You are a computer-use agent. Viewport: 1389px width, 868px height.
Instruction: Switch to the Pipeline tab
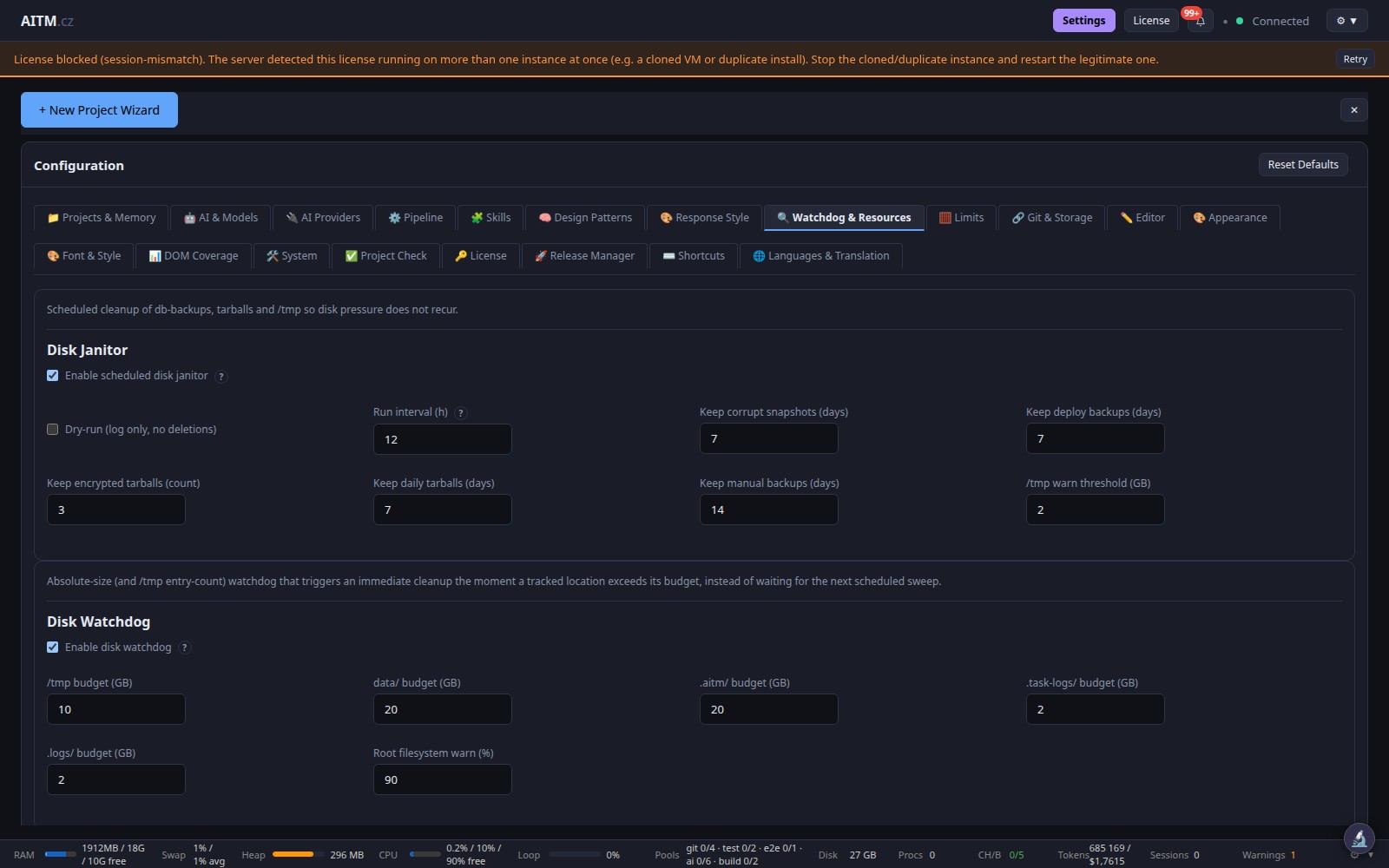415,218
